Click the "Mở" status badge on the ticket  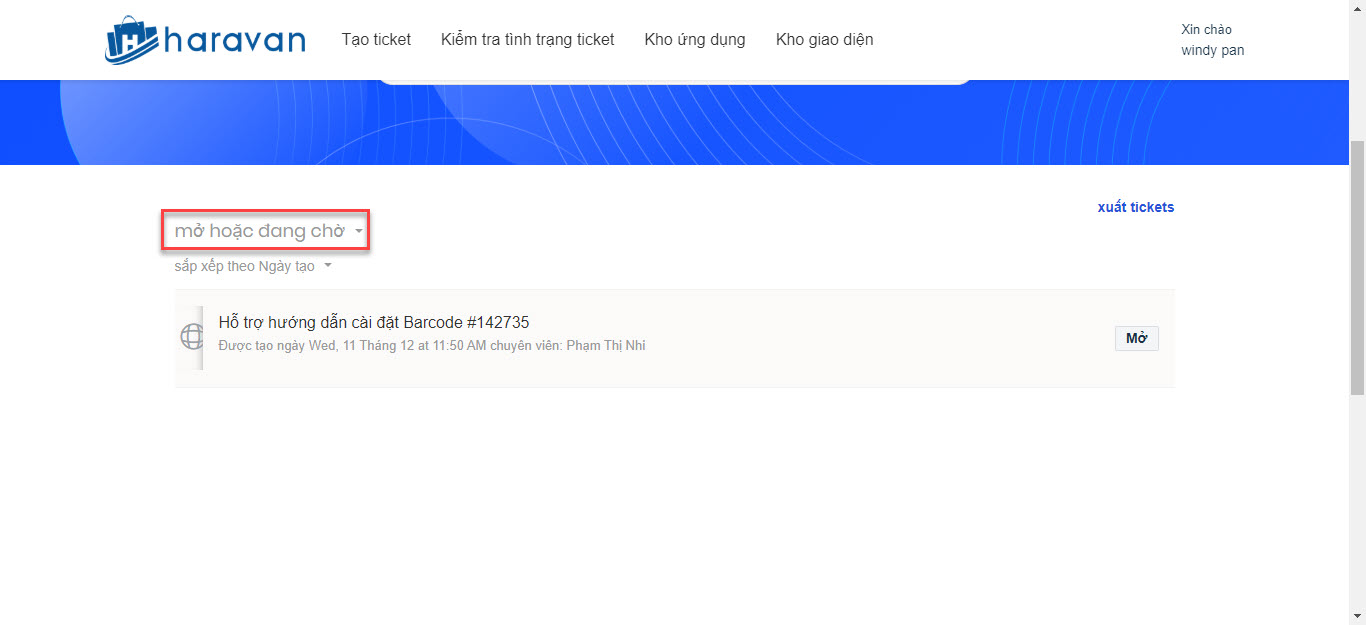pos(1136,338)
